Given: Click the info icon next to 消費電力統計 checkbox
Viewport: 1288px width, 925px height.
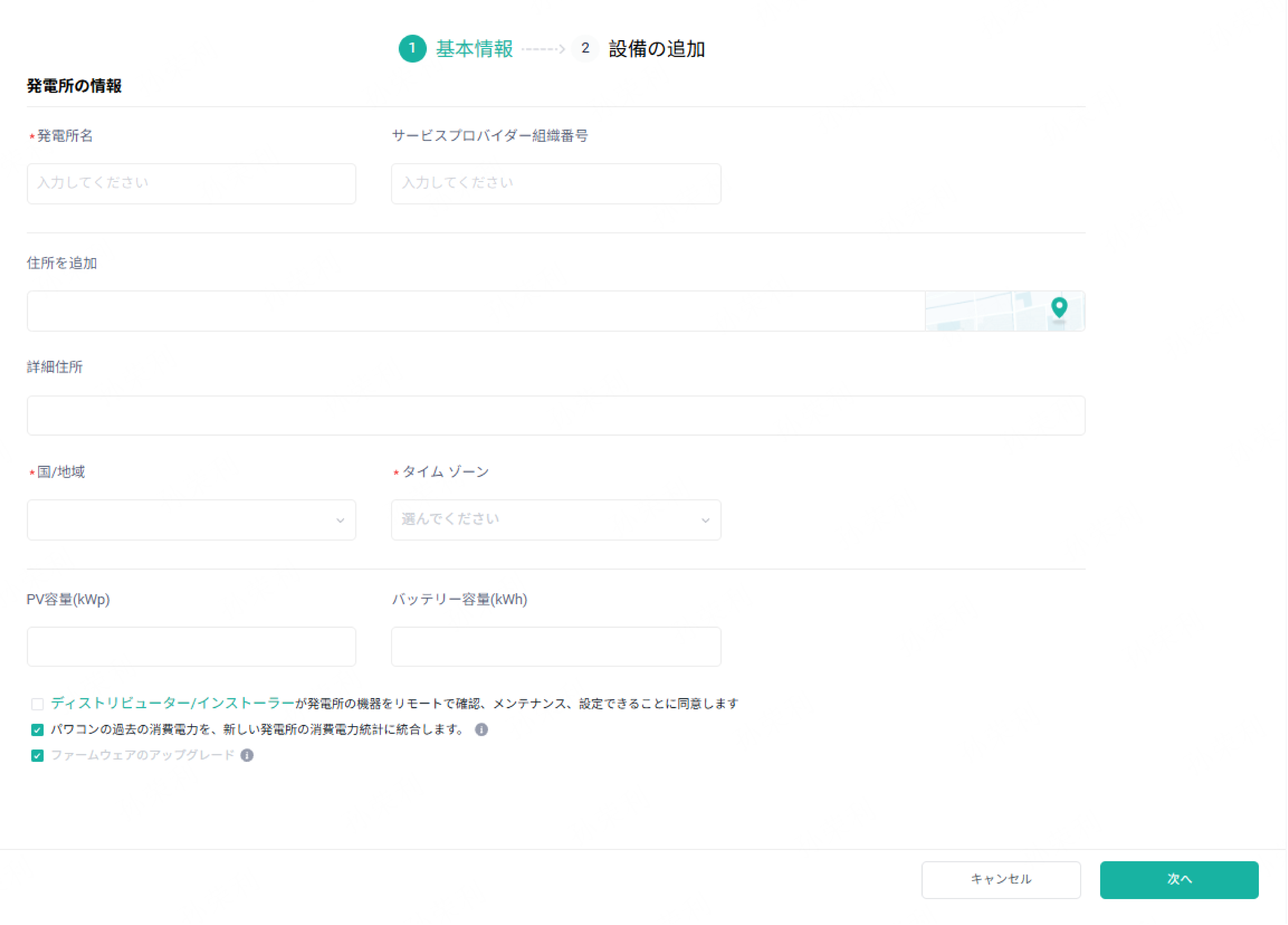Looking at the screenshot, I should pos(482,730).
